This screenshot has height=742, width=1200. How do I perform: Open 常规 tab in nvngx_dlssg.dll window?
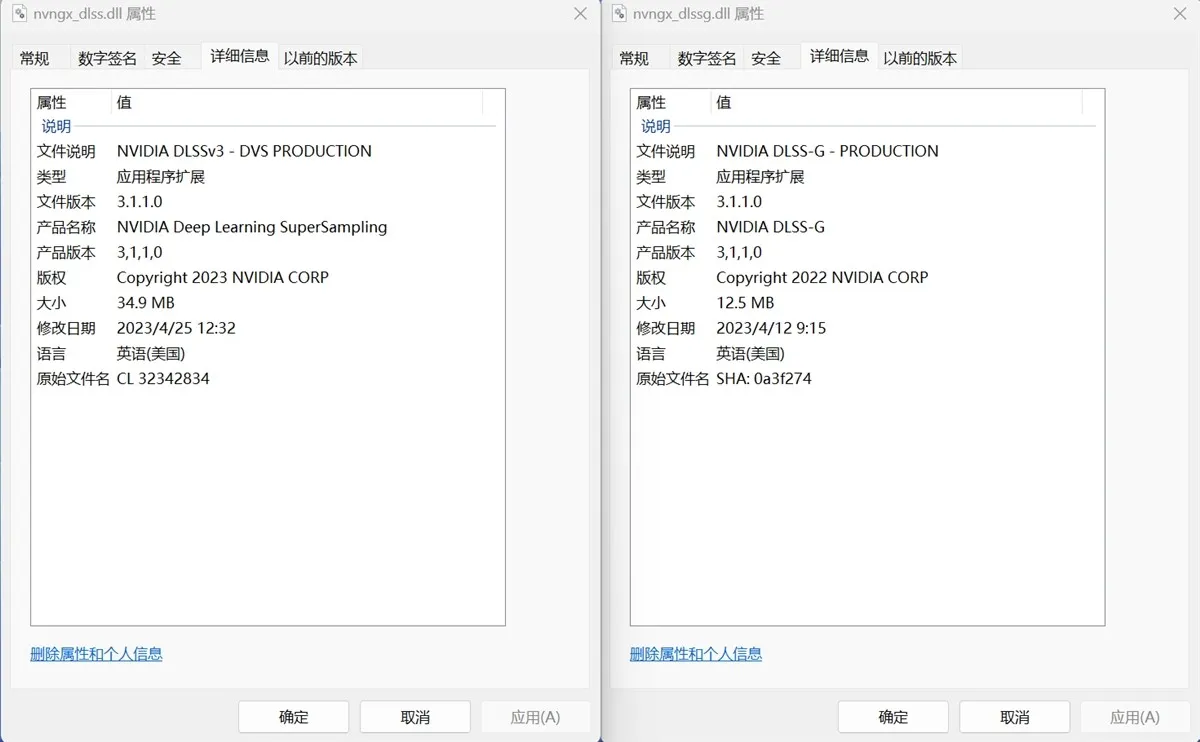[x=634, y=58]
